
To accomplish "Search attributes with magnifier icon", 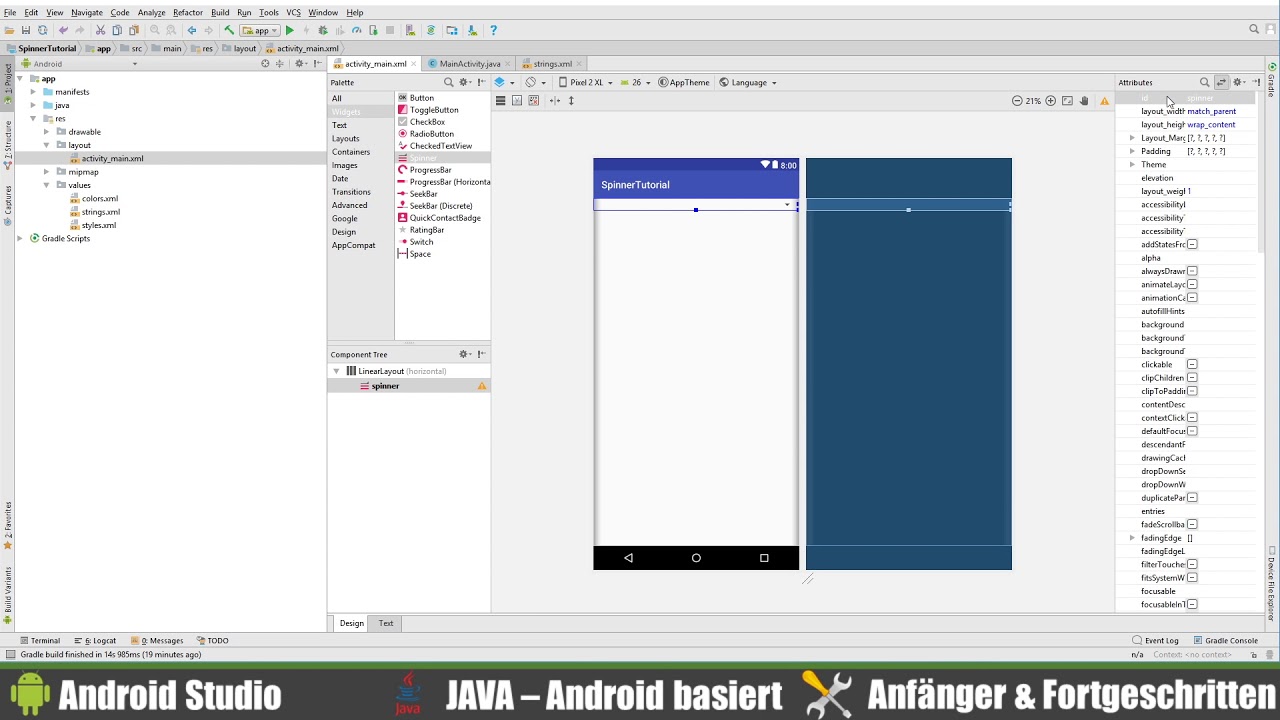I will [x=1205, y=82].
